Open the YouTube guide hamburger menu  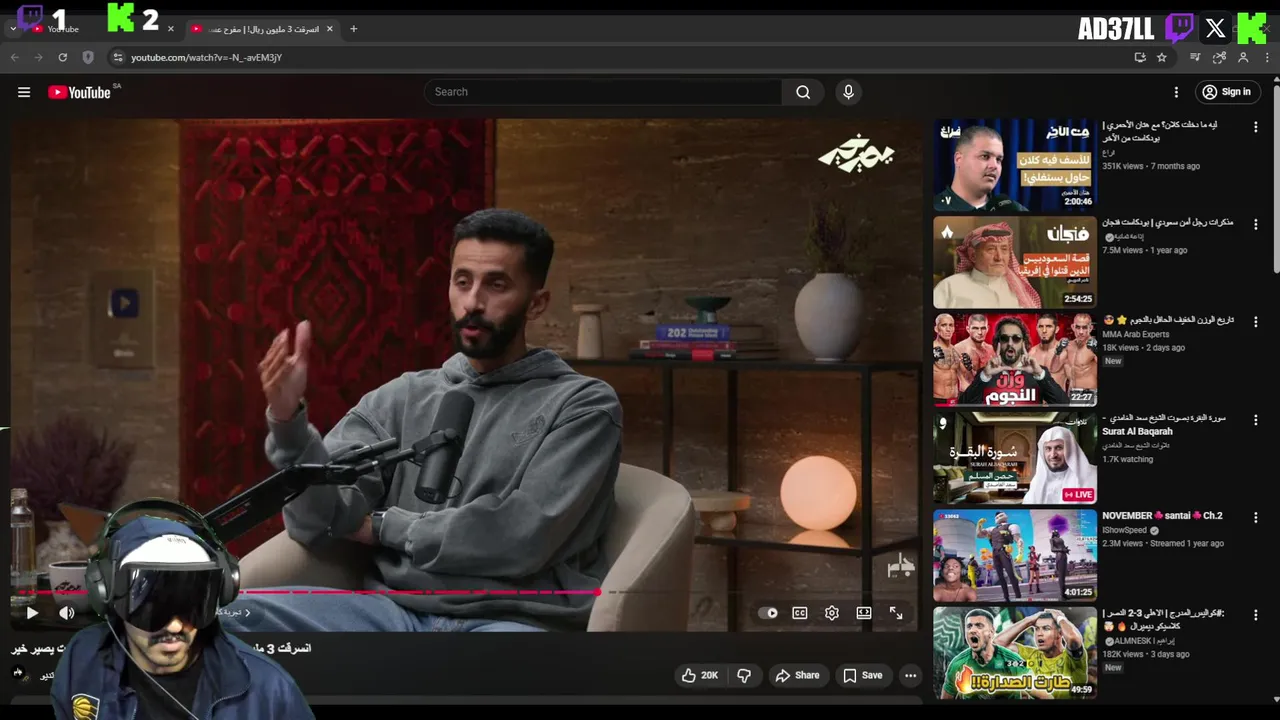click(x=24, y=92)
